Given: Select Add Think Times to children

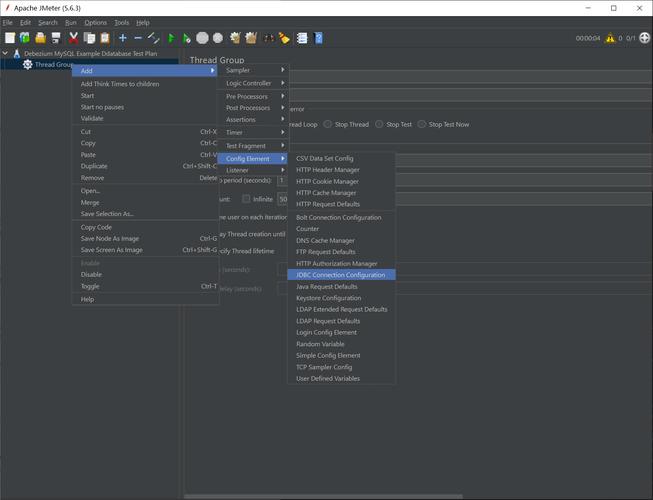Looking at the screenshot, I should tap(145, 84).
